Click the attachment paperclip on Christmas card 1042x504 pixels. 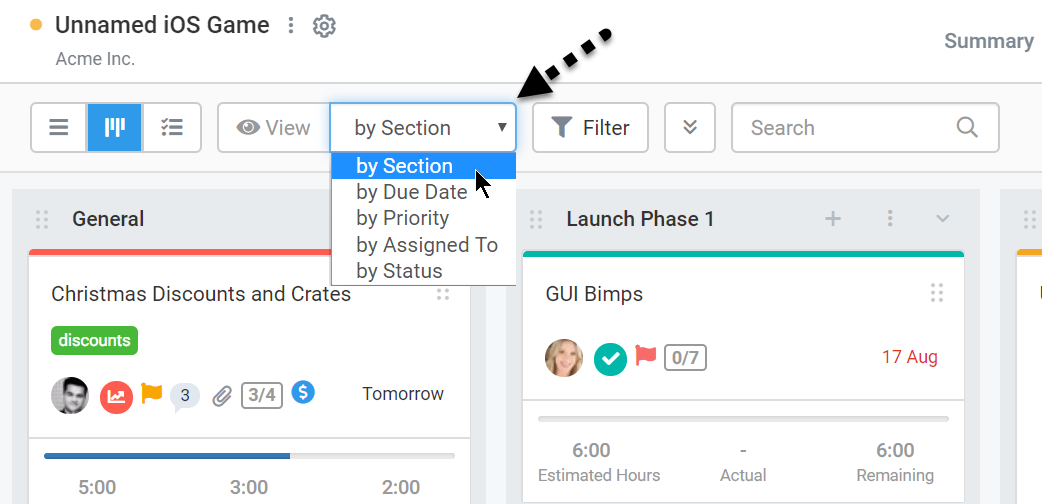click(222, 397)
